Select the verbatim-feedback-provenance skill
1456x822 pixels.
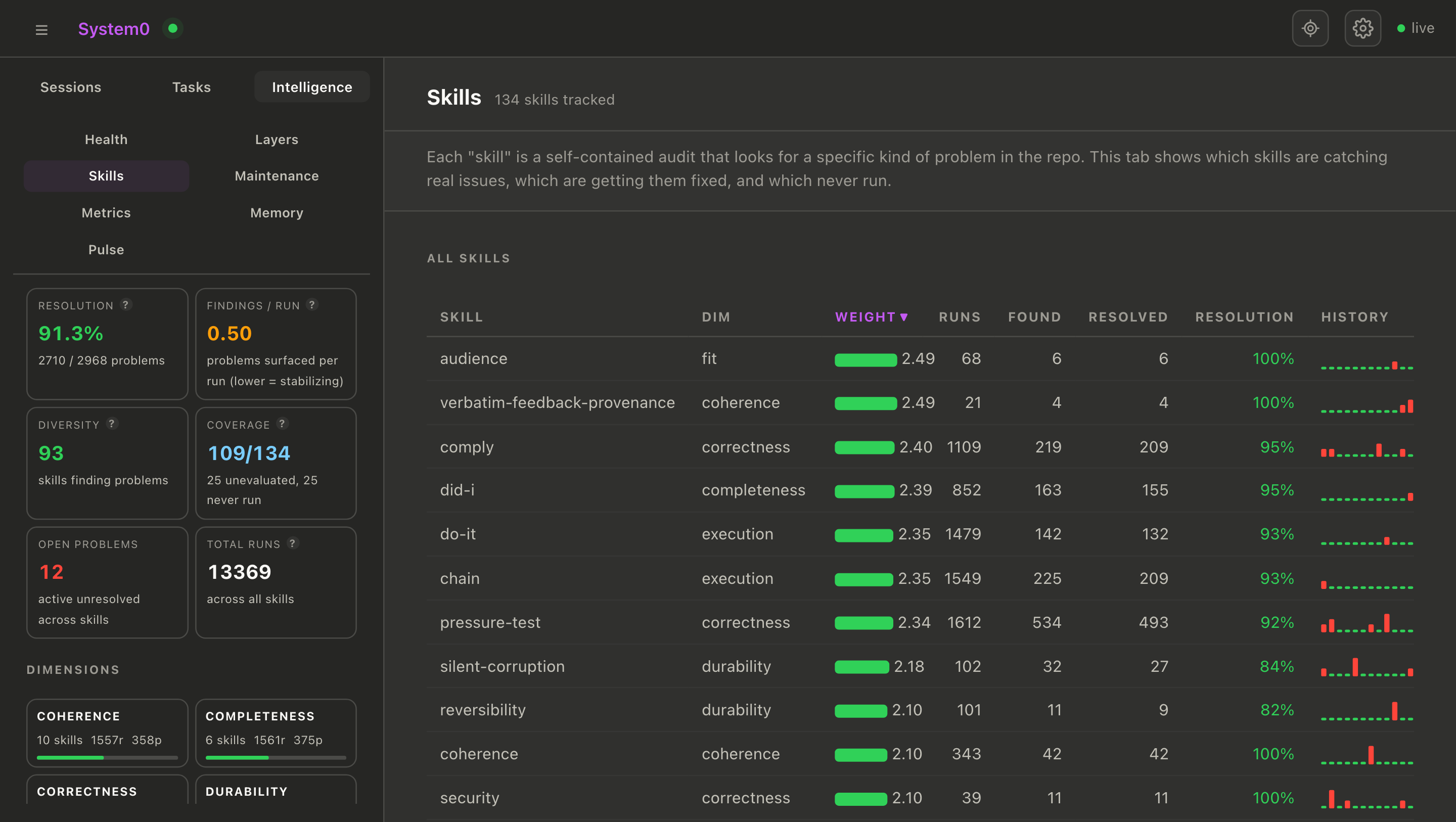557,402
